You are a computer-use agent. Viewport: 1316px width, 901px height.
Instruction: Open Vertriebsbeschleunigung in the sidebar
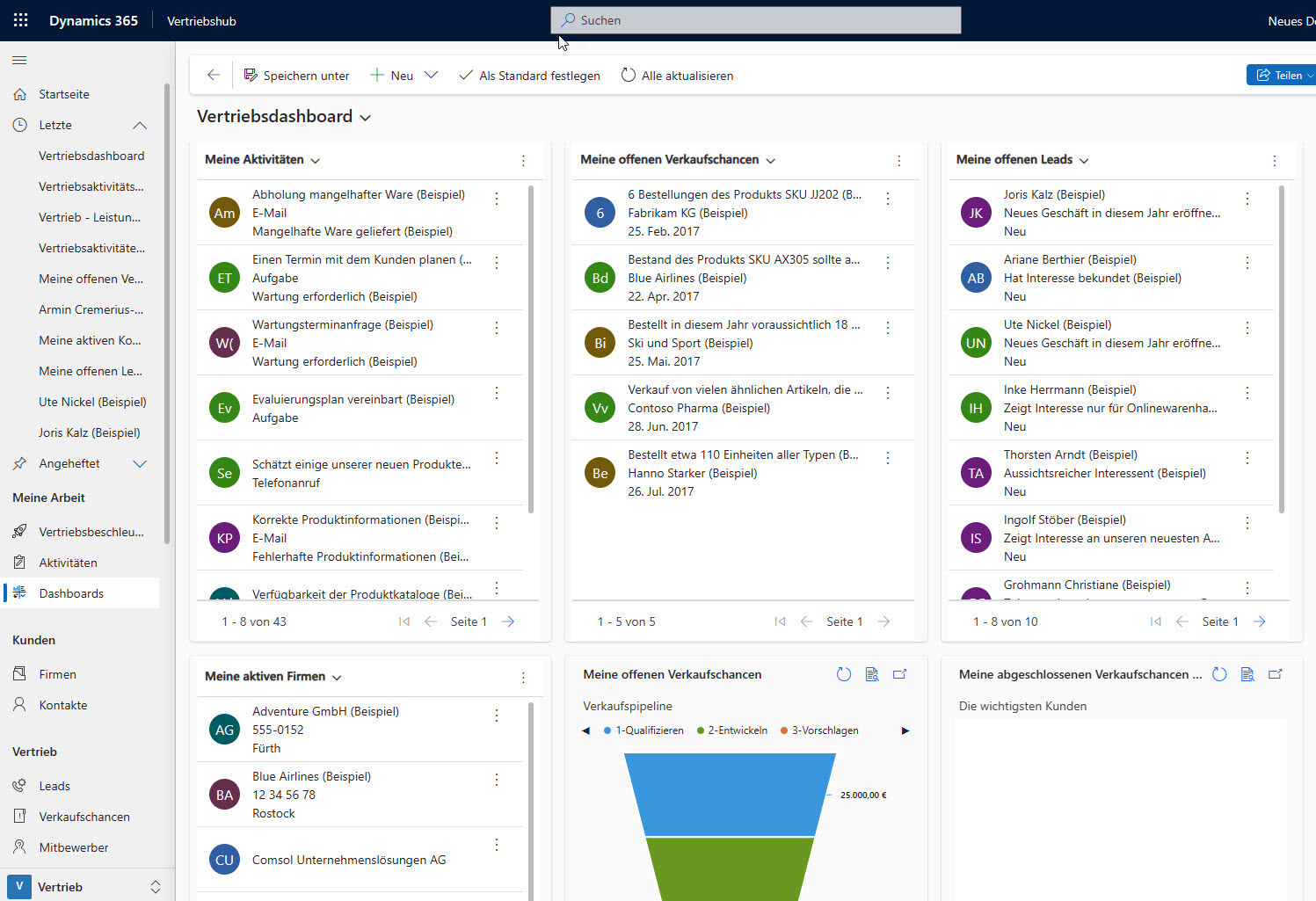(x=81, y=532)
